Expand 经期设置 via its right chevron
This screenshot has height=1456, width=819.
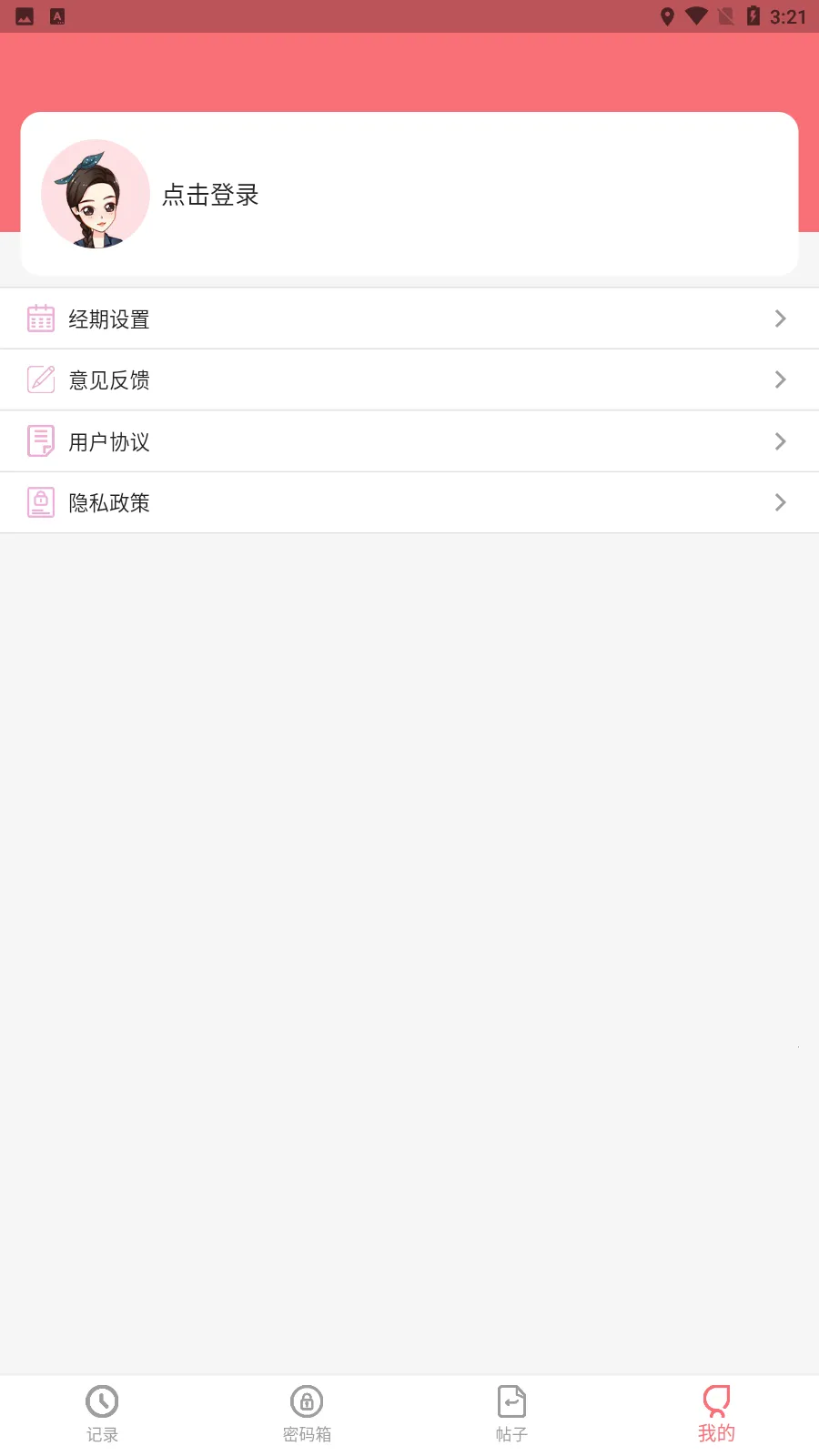point(780,318)
